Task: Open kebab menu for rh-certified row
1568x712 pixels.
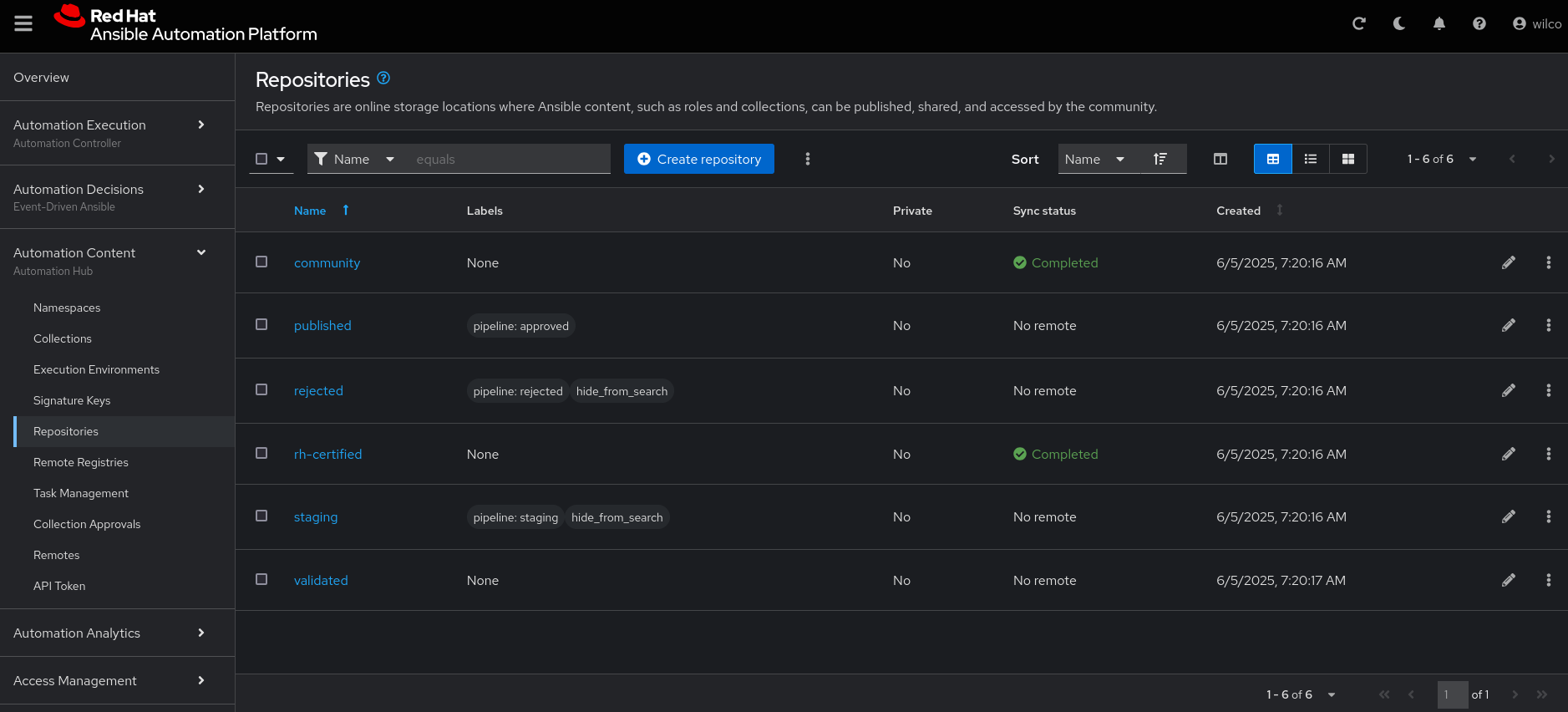Action: tap(1549, 454)
